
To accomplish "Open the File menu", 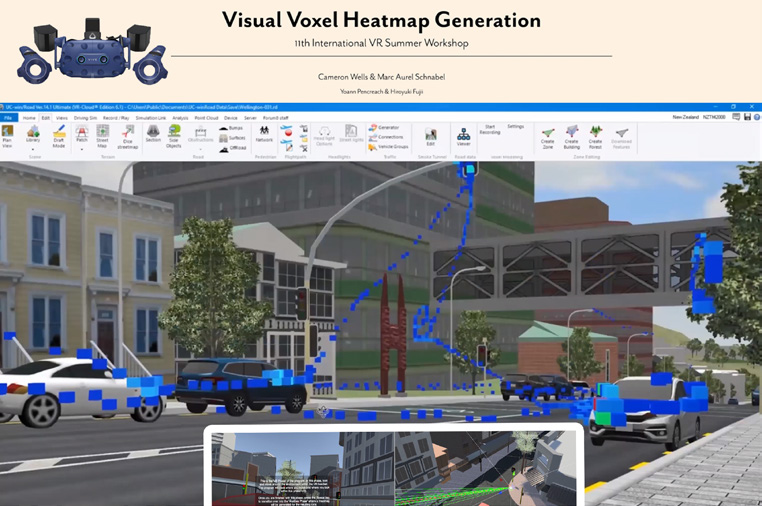I will click(x=8, y=118).
